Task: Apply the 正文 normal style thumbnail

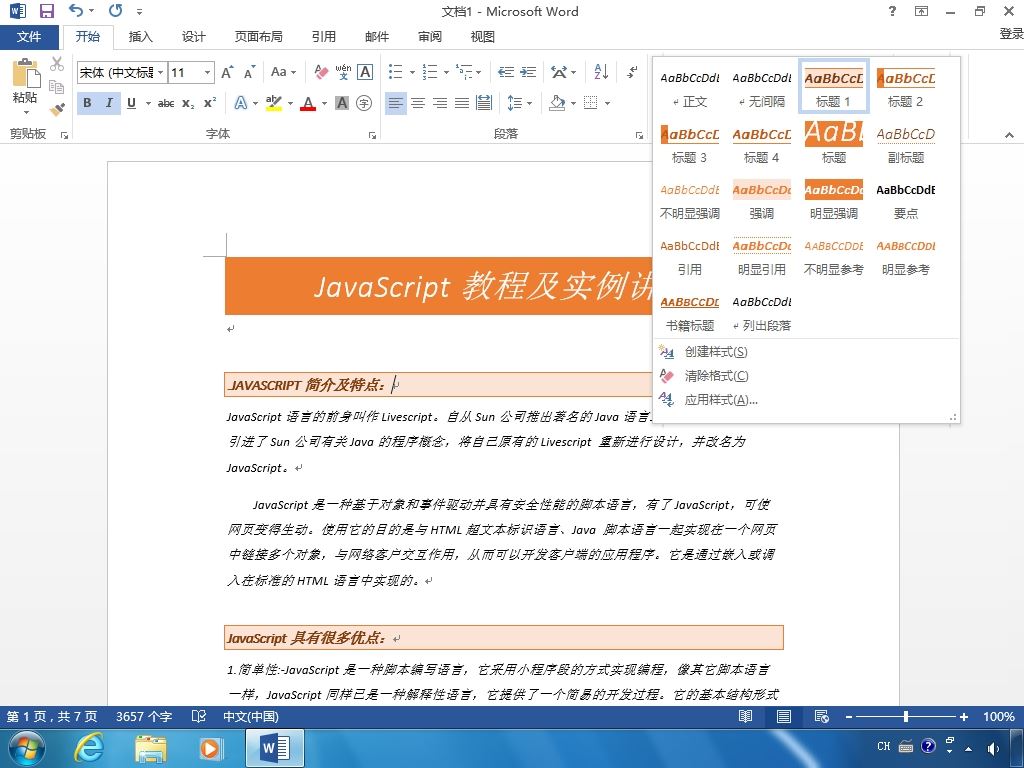Action: pos(690,87)
